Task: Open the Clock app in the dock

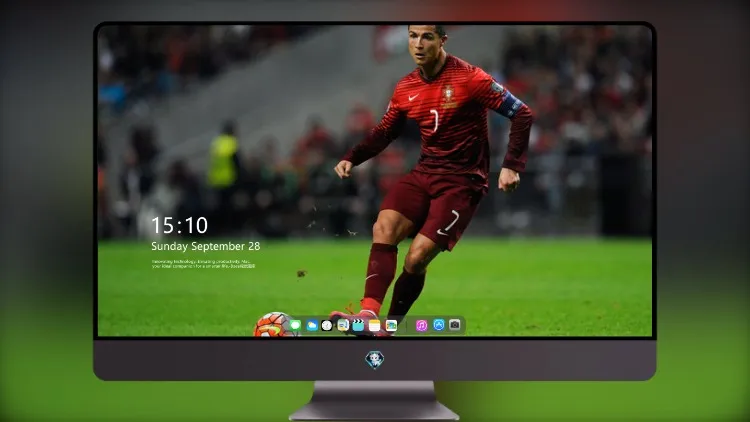Action: pos(327,325)
